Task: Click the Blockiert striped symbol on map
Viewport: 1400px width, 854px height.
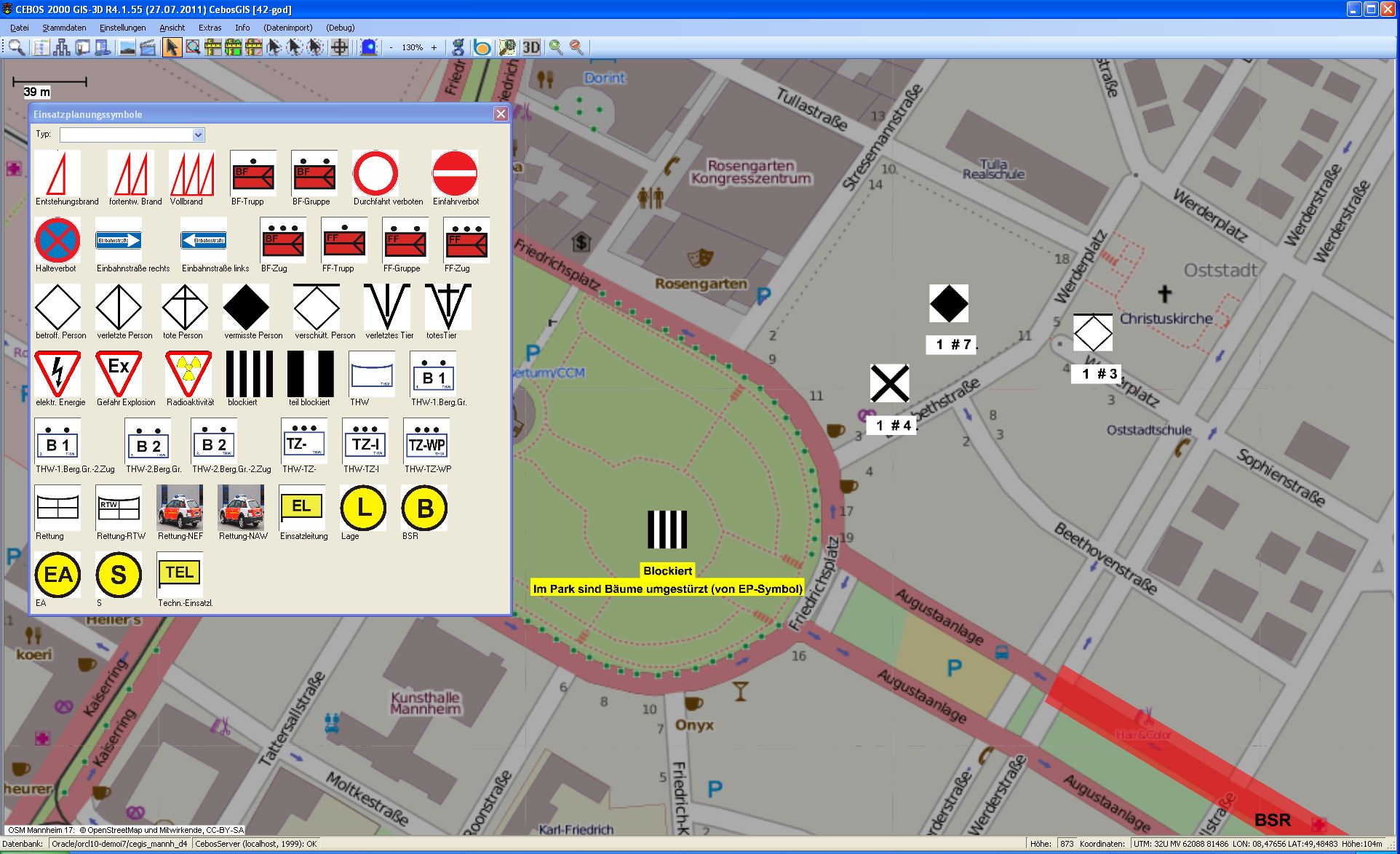Action: click(667, 530)
